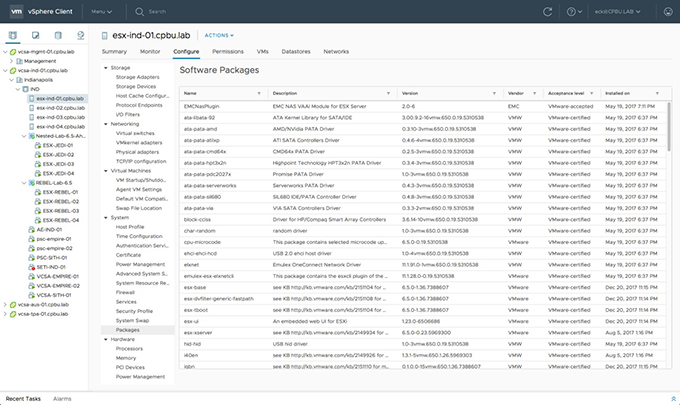
Task: Expand the Recent Tasks panel chevrons
Action: tap(673, 399)
